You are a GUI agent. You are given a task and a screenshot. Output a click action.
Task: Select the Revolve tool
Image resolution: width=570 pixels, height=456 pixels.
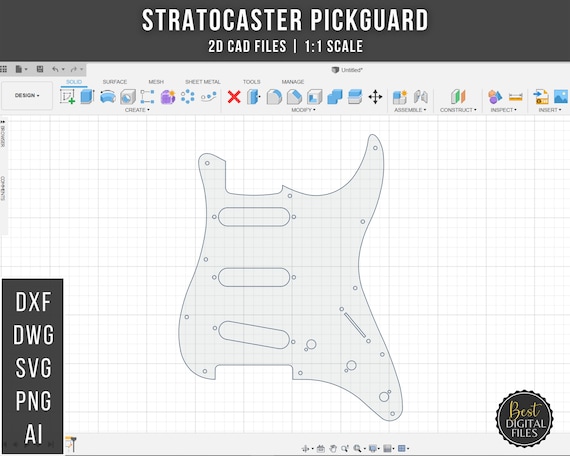point(108,97)
